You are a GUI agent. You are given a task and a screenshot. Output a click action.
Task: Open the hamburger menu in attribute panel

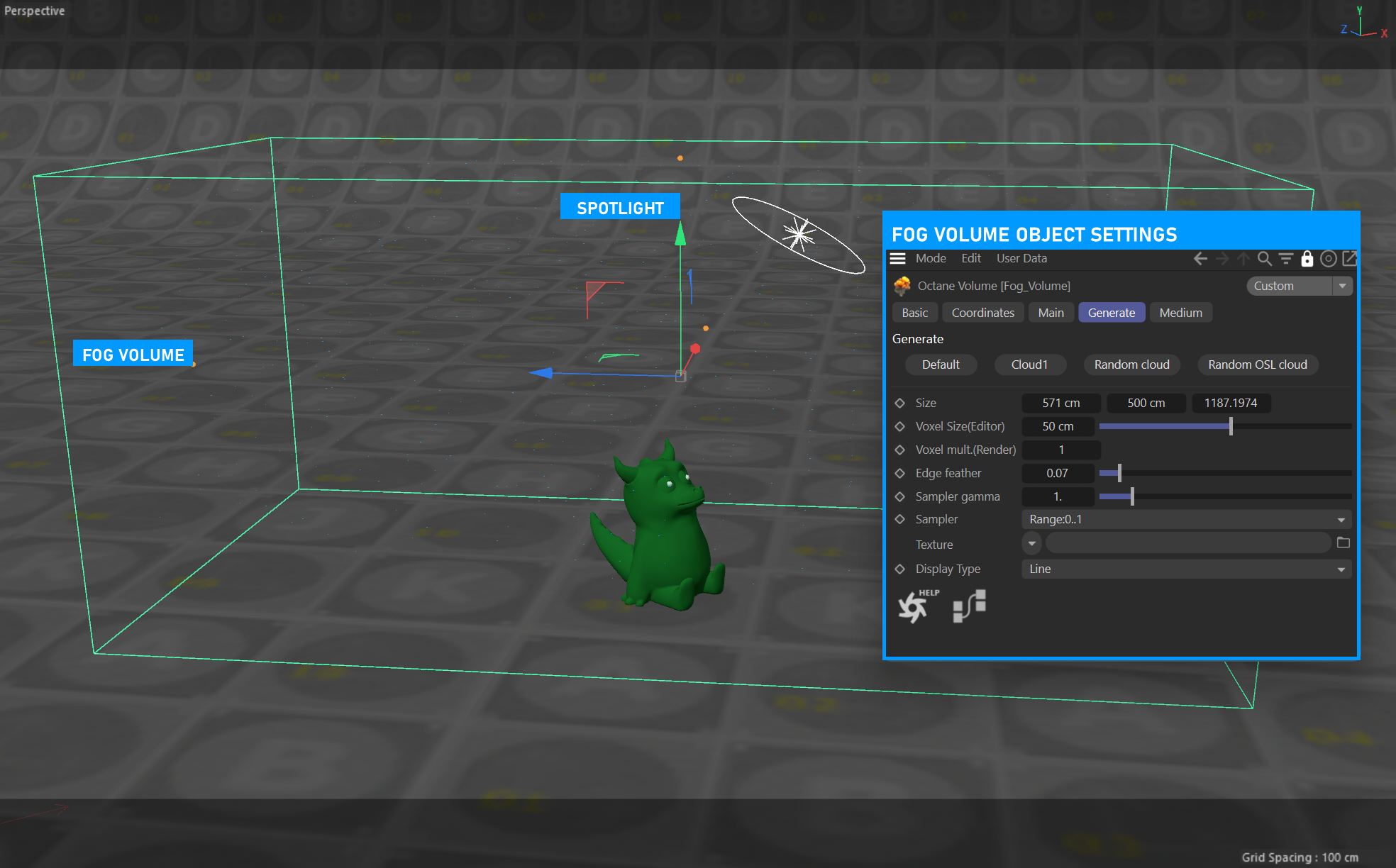pyautogui.click(x=897, y=259)
